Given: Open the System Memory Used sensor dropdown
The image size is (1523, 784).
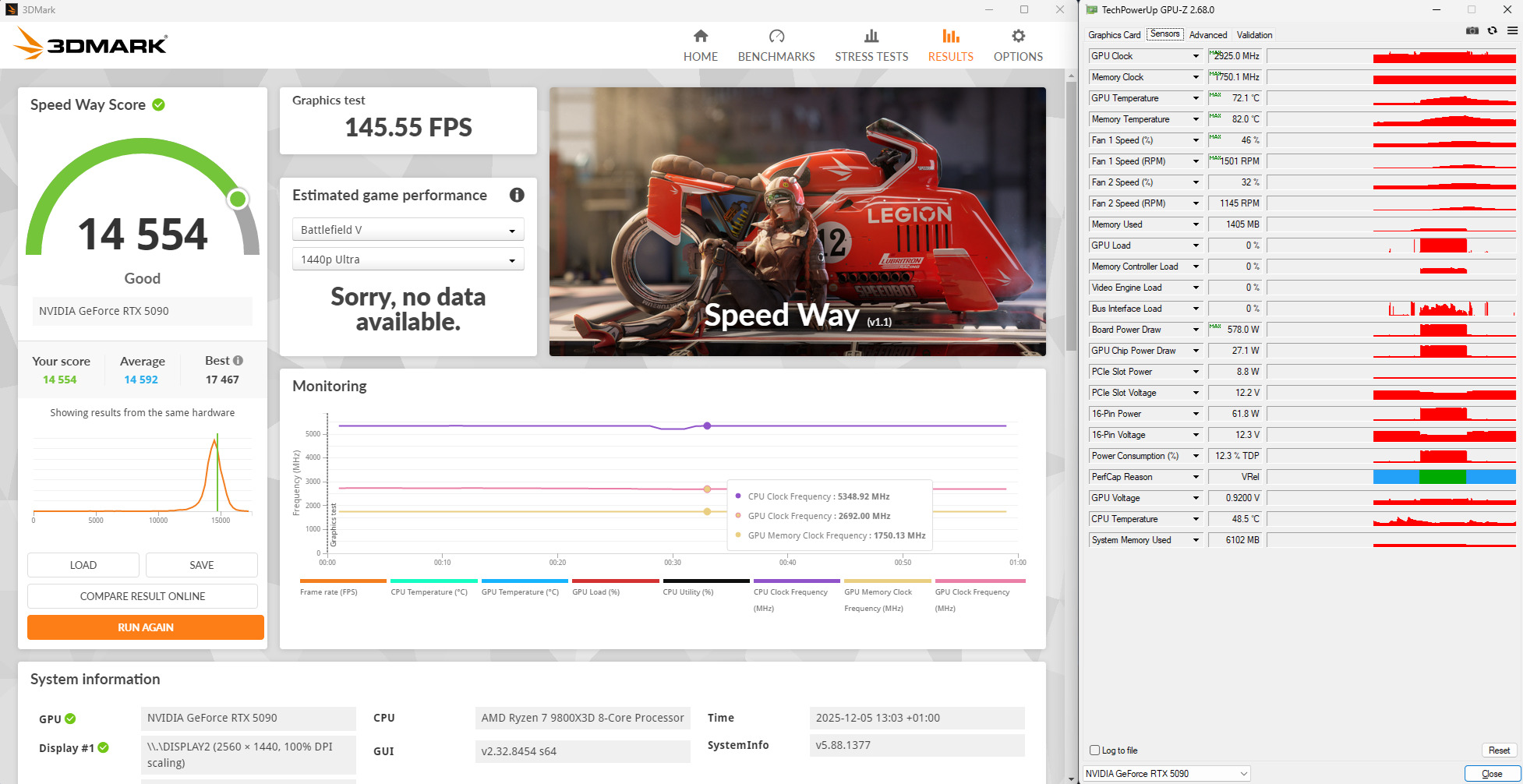Looking at the screenshot, I should click(1196, 540).
